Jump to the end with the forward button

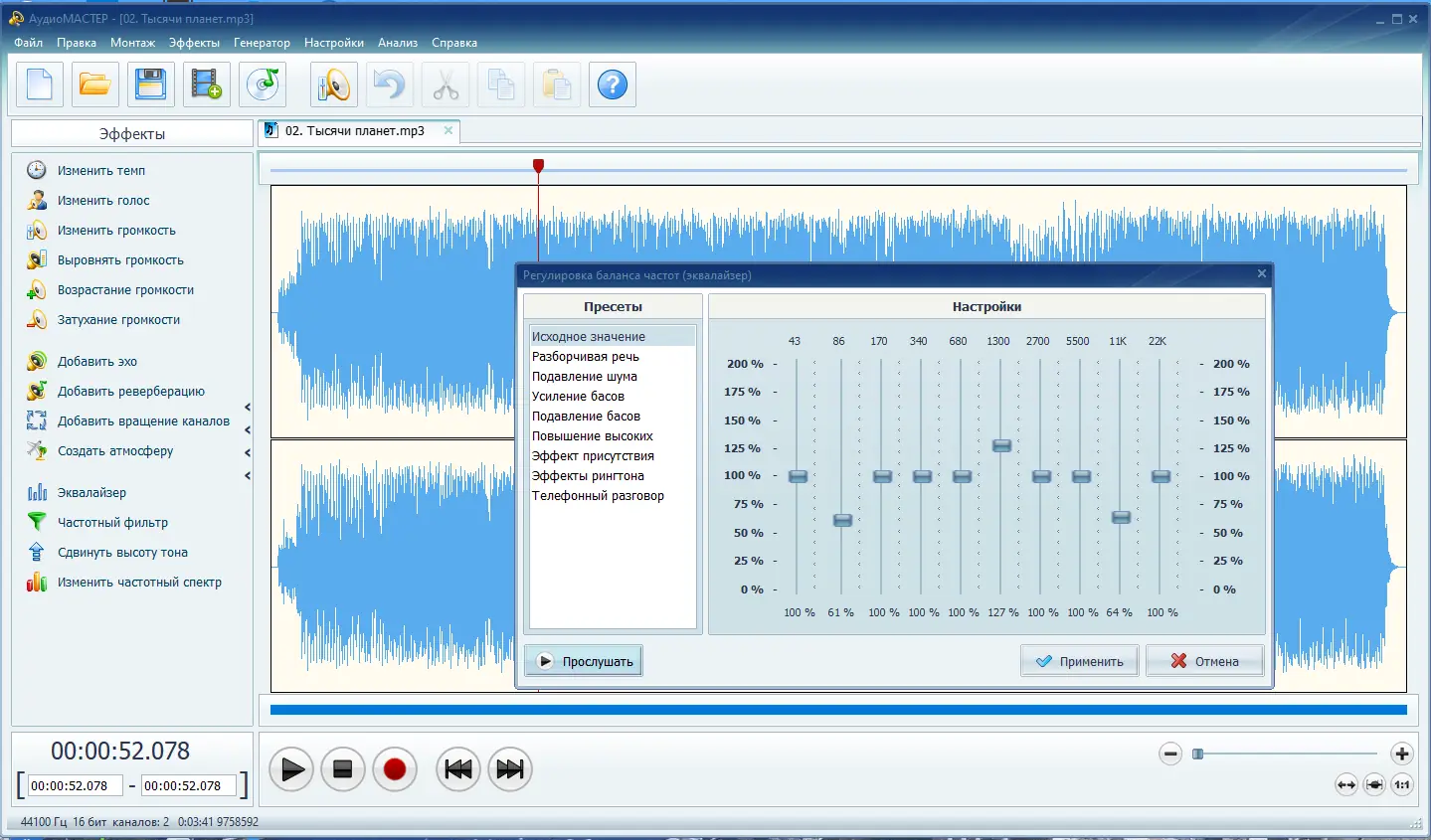(x=510, y=769)
